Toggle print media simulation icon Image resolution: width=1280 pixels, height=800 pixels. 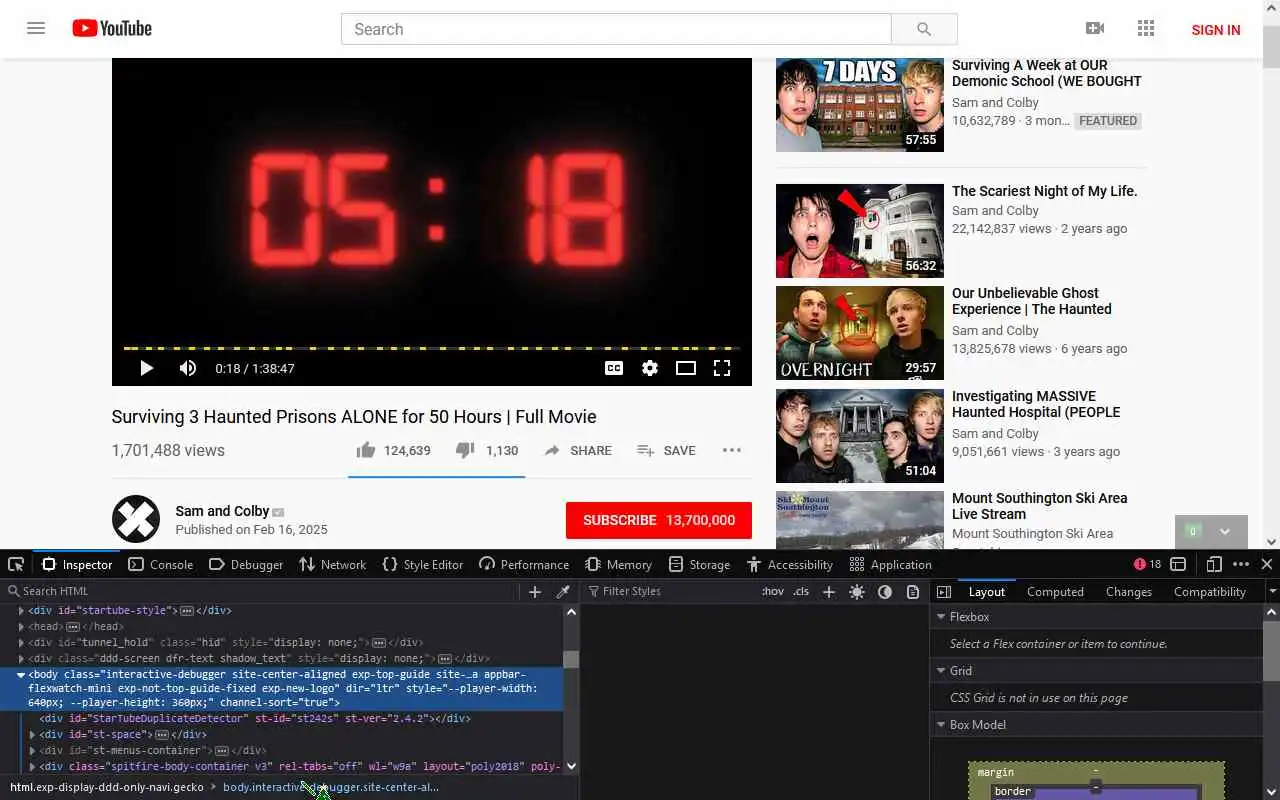click(x=913, y=592)
